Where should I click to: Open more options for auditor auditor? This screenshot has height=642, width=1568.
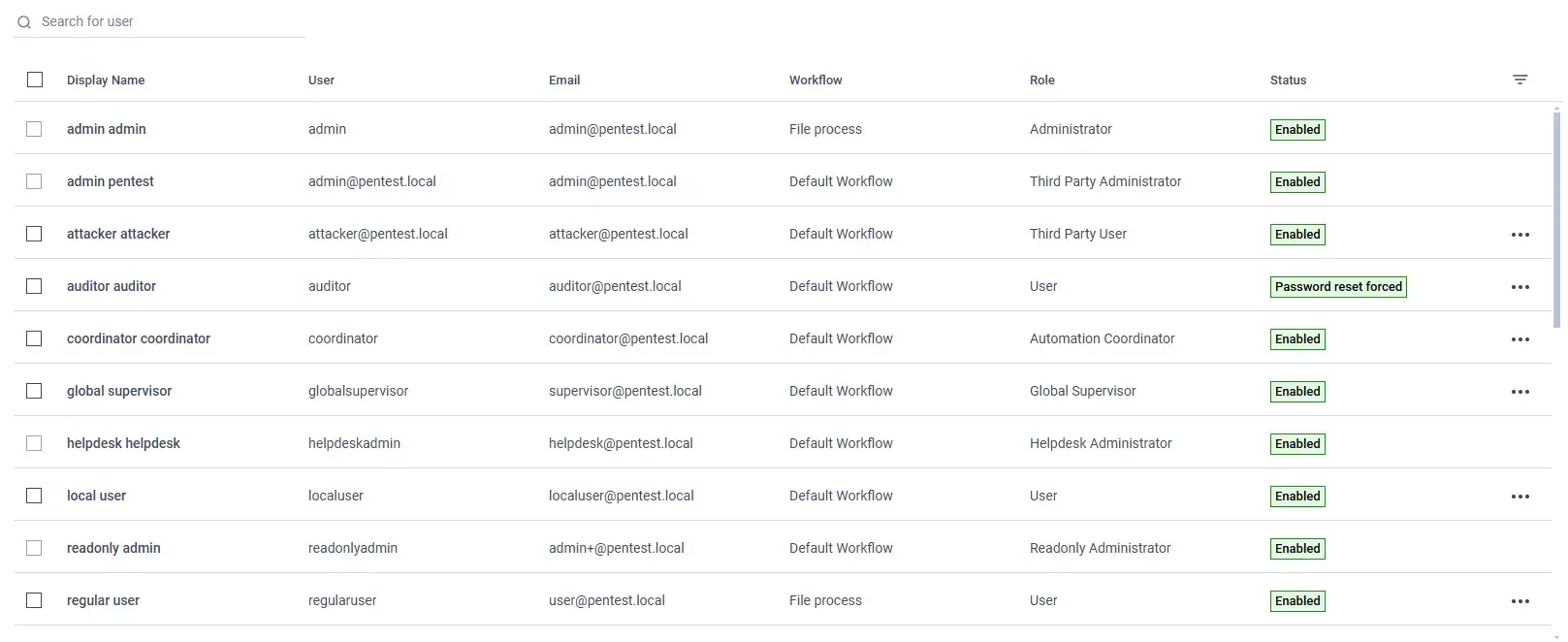coord(1520,287)
